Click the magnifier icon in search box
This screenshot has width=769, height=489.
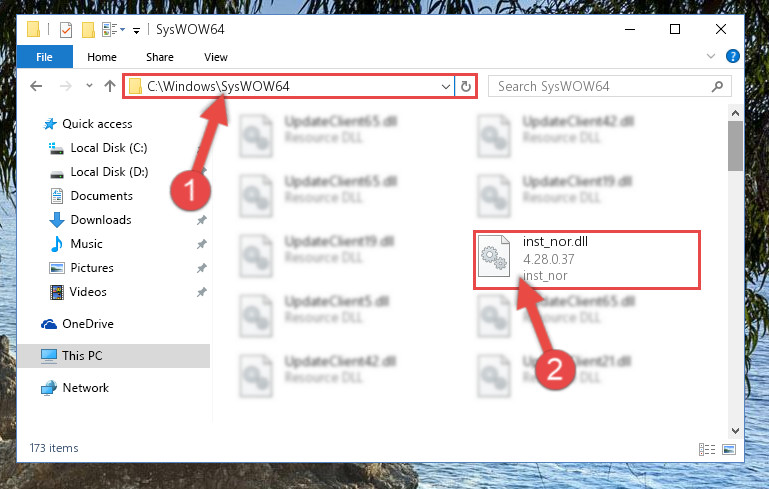717,87
